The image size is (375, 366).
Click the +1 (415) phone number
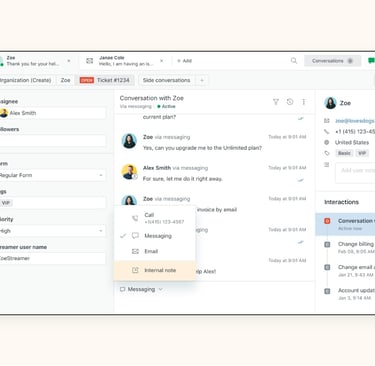click(355, 132)
